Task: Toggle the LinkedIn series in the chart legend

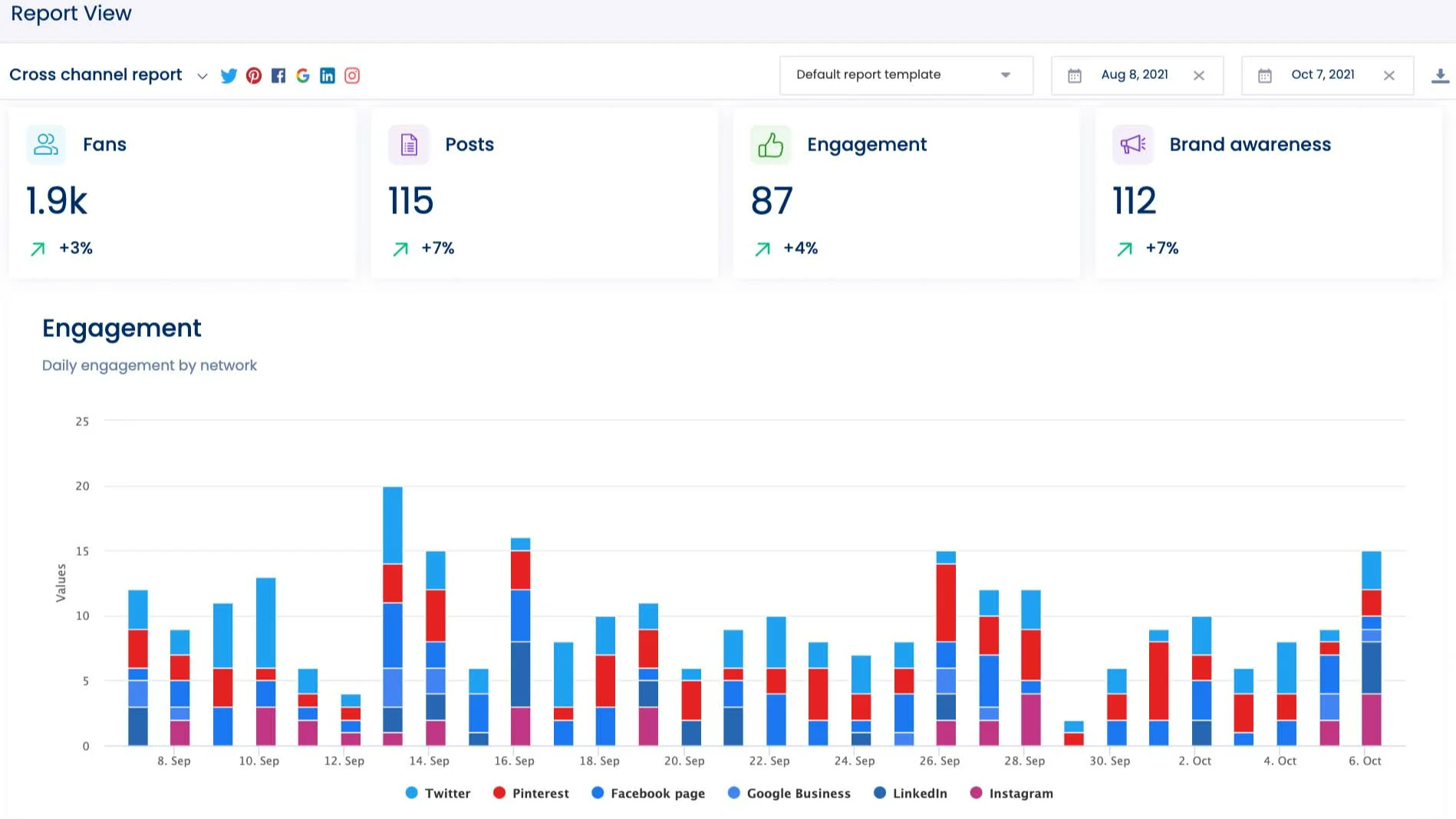Action: pyautogui.click(x=910, y=793)
